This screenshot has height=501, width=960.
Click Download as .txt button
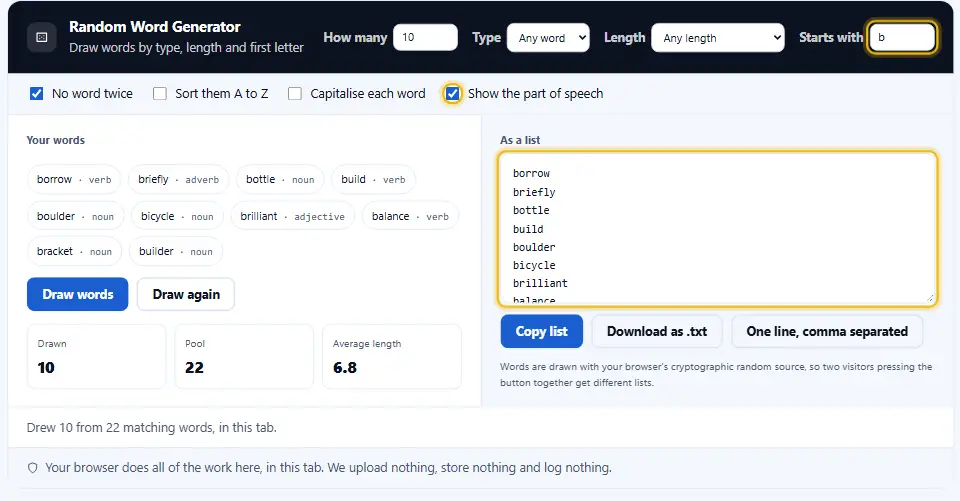(657, 331)
